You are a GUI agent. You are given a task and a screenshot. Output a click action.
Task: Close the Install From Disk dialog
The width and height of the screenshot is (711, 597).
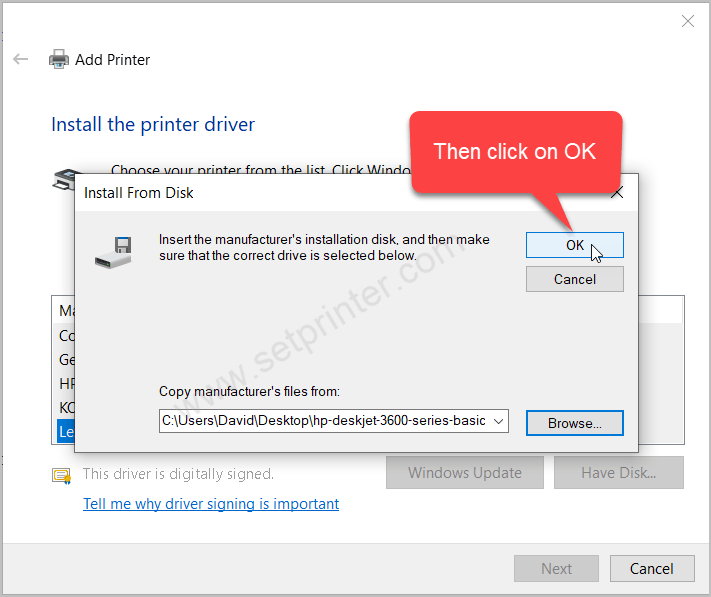(x=617, y=193)
